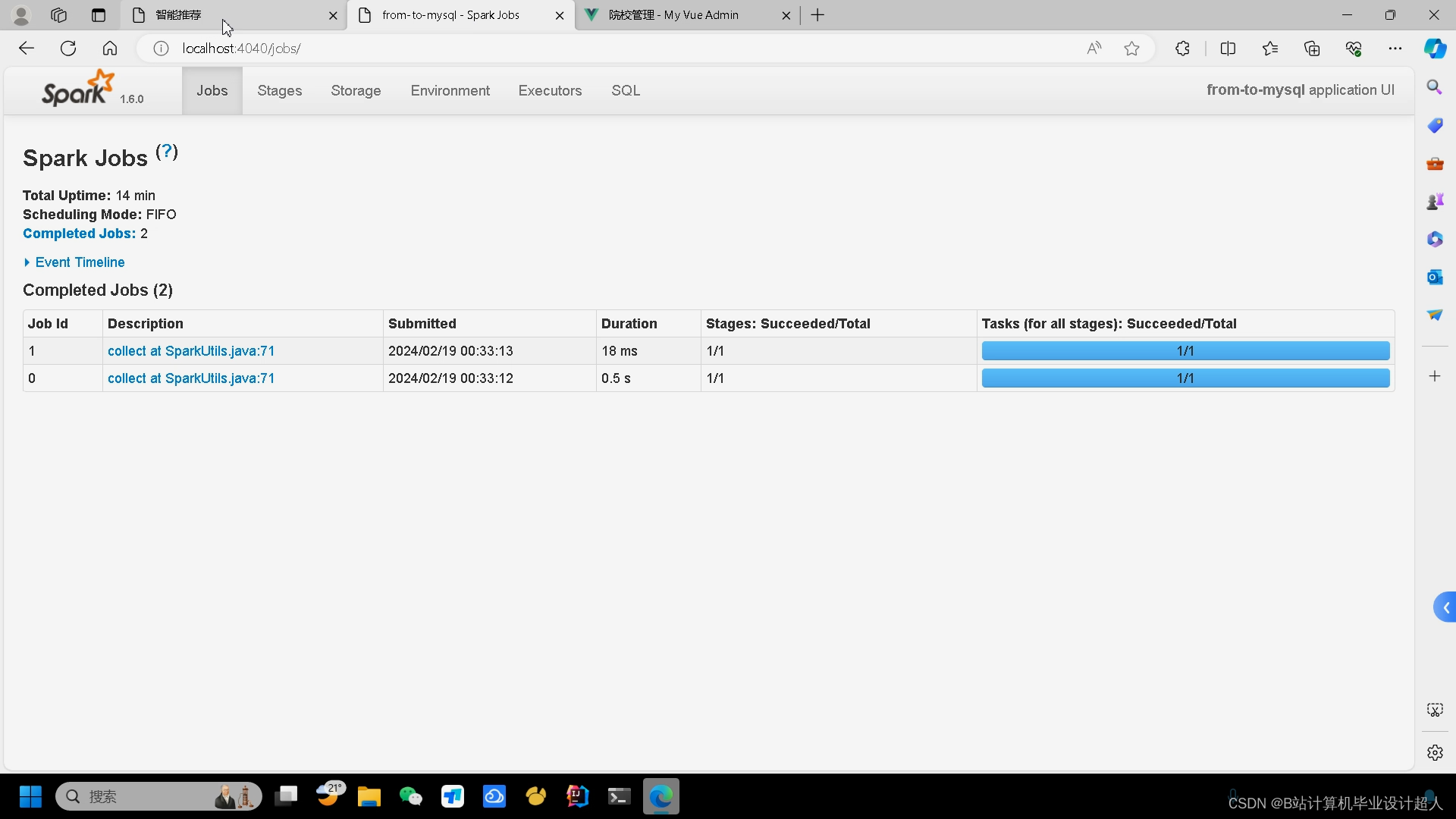Click the taskbar 搜索 search box
The height and width of the screenshot is (819, 1456).
click(x=159, y=796)
